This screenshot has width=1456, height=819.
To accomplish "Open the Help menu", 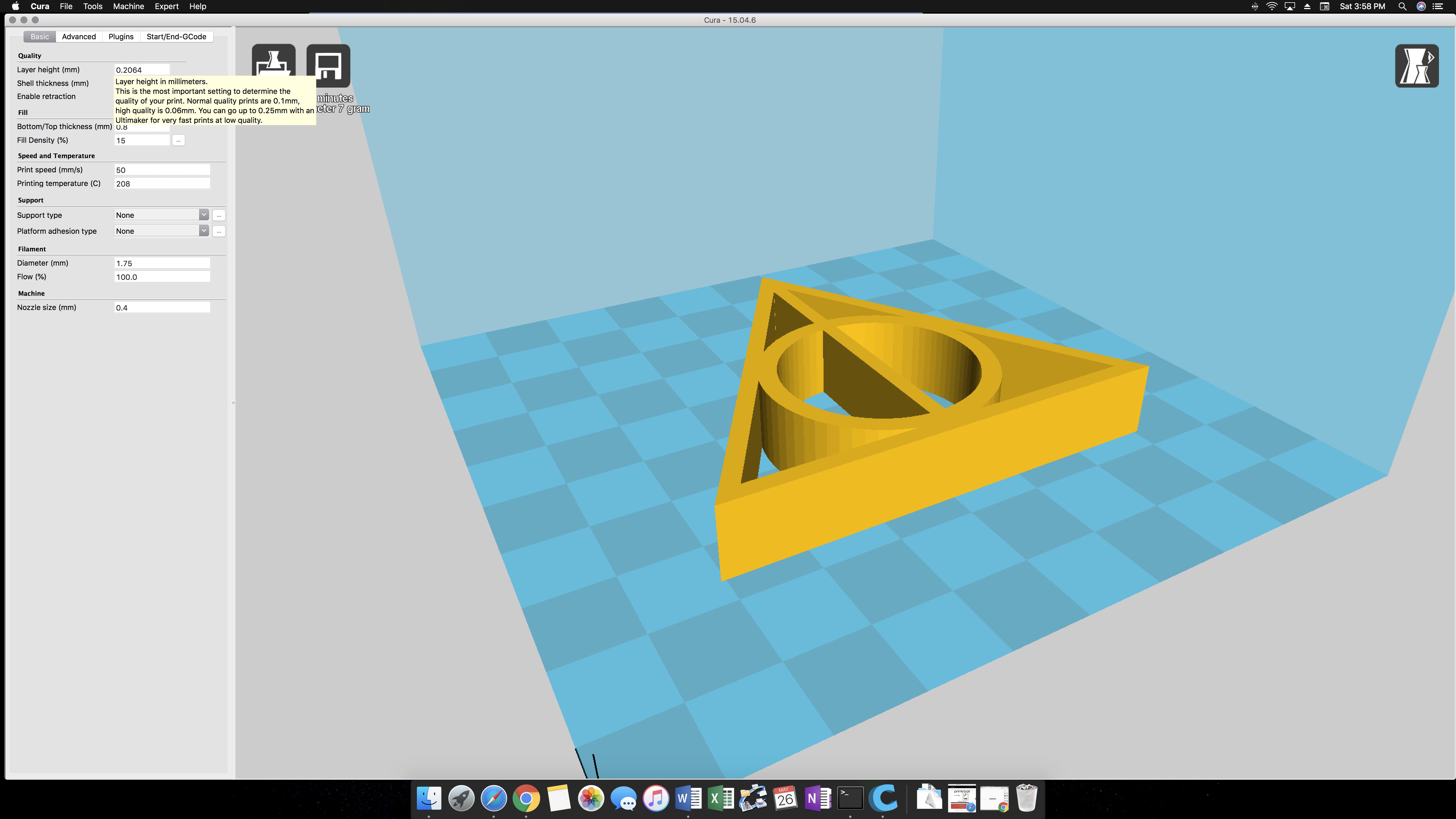I will (198, 6).
